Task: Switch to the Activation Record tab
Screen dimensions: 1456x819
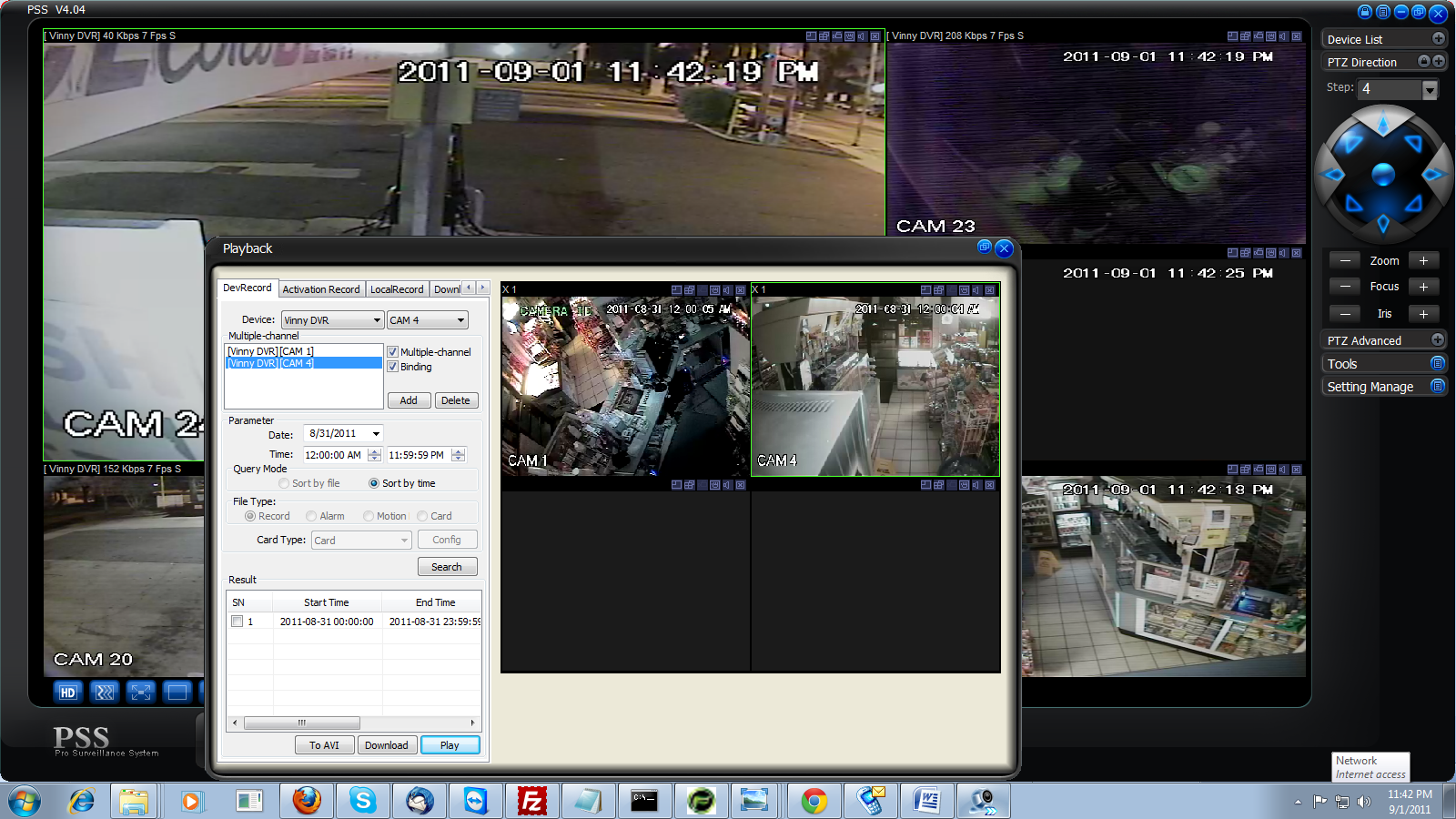Action: coord(320,289)
